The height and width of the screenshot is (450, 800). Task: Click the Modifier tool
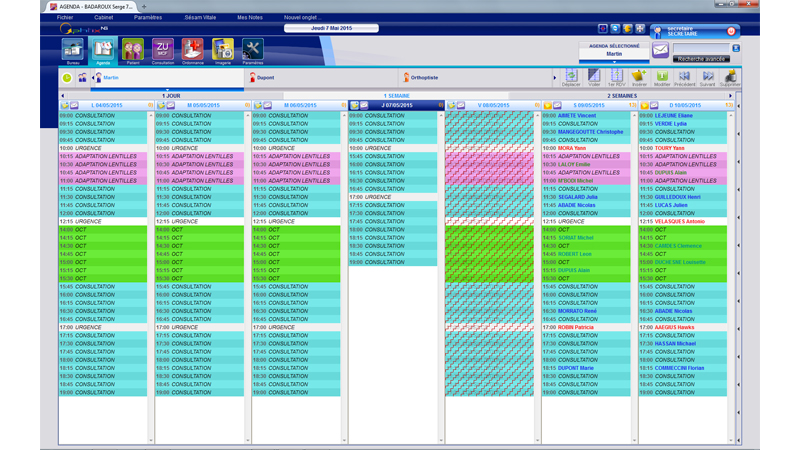tap(662, 78)
